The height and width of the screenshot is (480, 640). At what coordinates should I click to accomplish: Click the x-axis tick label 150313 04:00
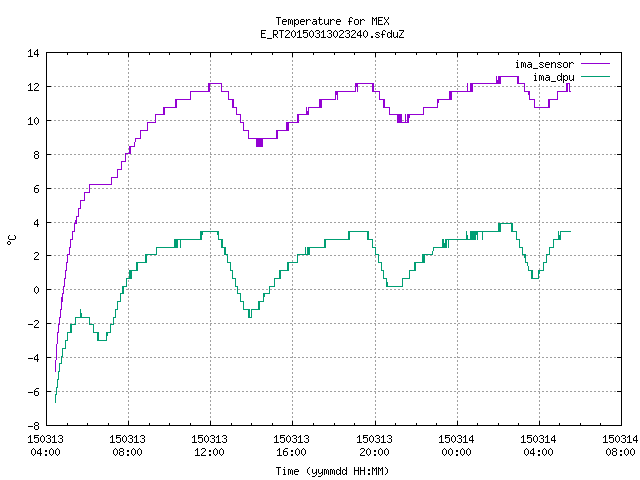coord(45,446)
